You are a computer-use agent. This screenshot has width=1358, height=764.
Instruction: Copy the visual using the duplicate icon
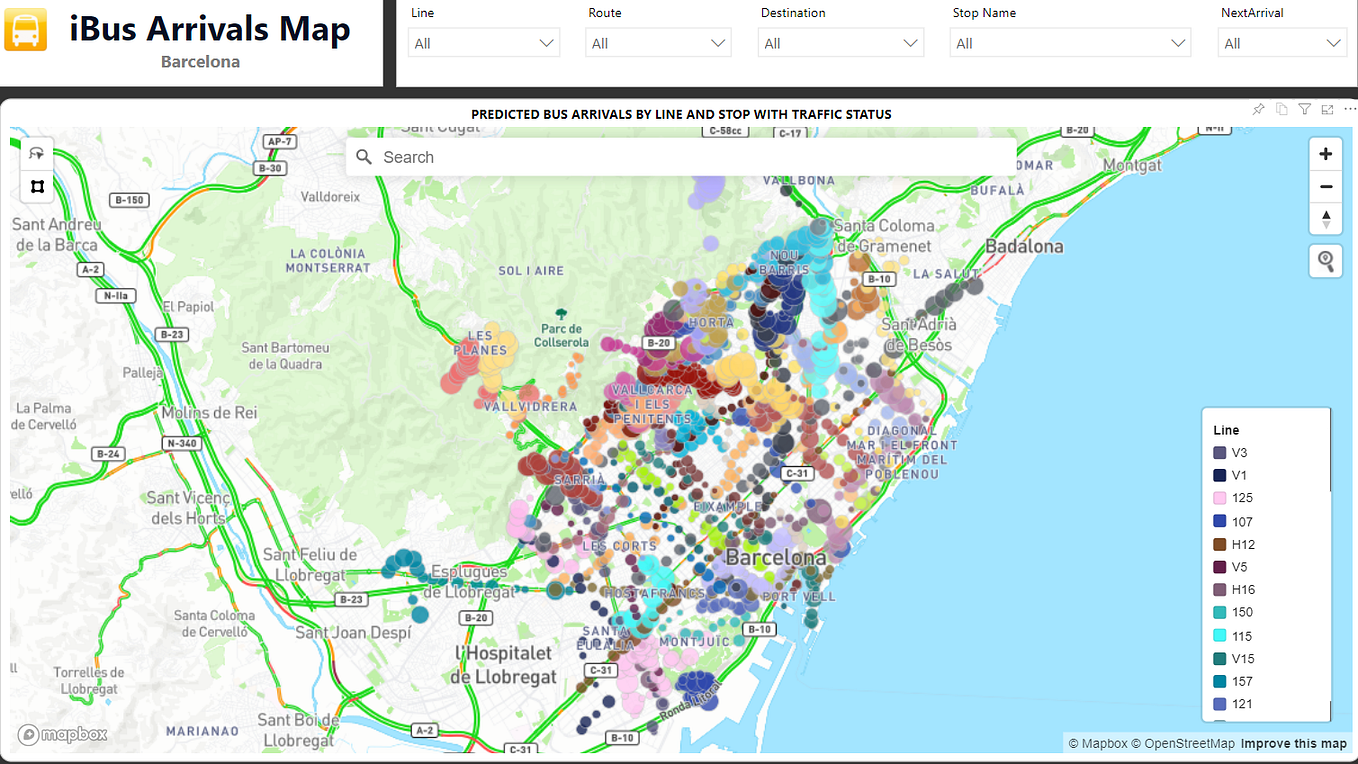1282,109
